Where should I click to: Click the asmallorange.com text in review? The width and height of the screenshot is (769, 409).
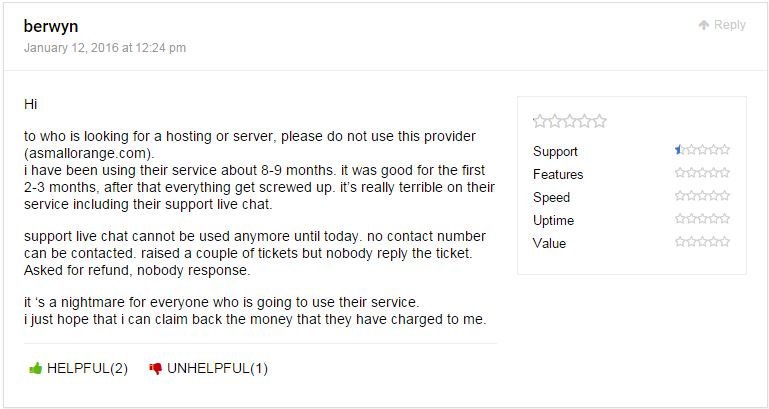87,153
